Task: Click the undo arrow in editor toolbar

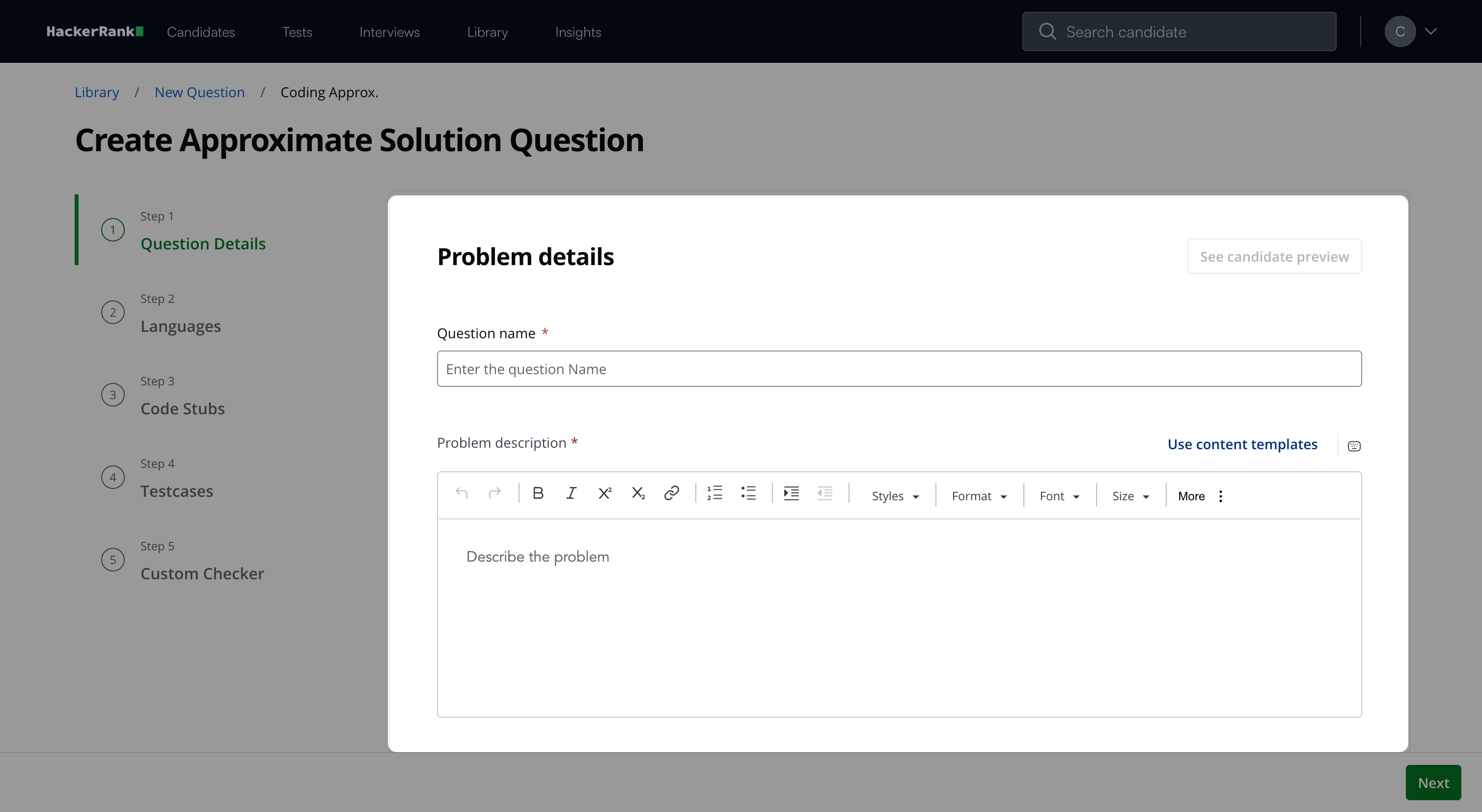Action: 462,493
